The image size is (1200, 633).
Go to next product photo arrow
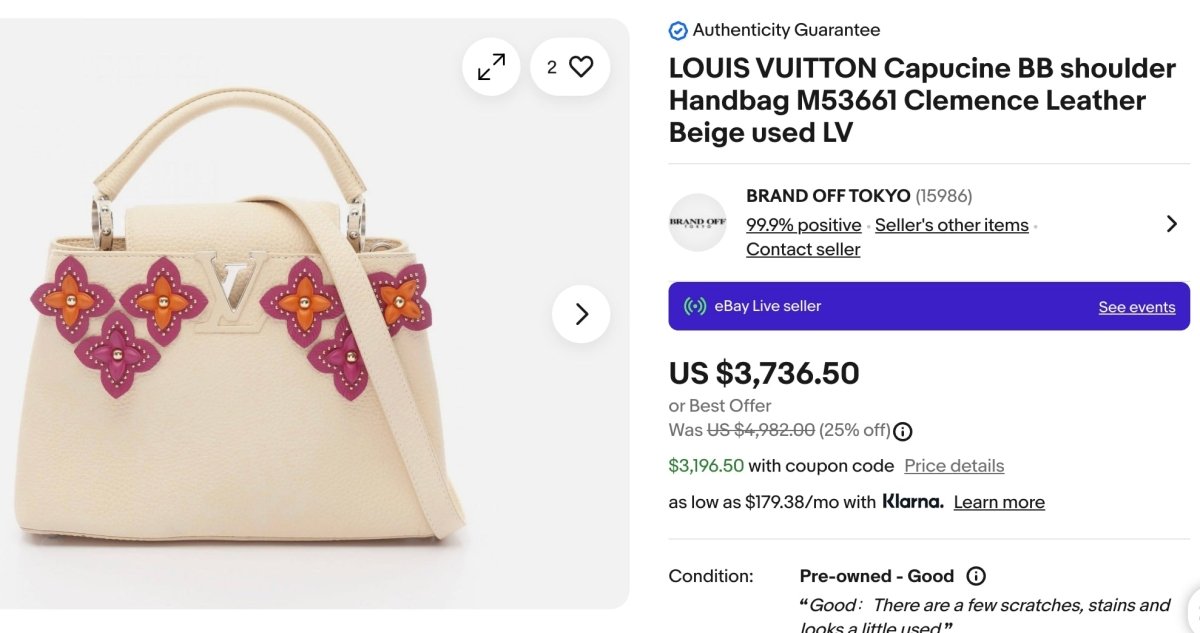coord(581,314)
